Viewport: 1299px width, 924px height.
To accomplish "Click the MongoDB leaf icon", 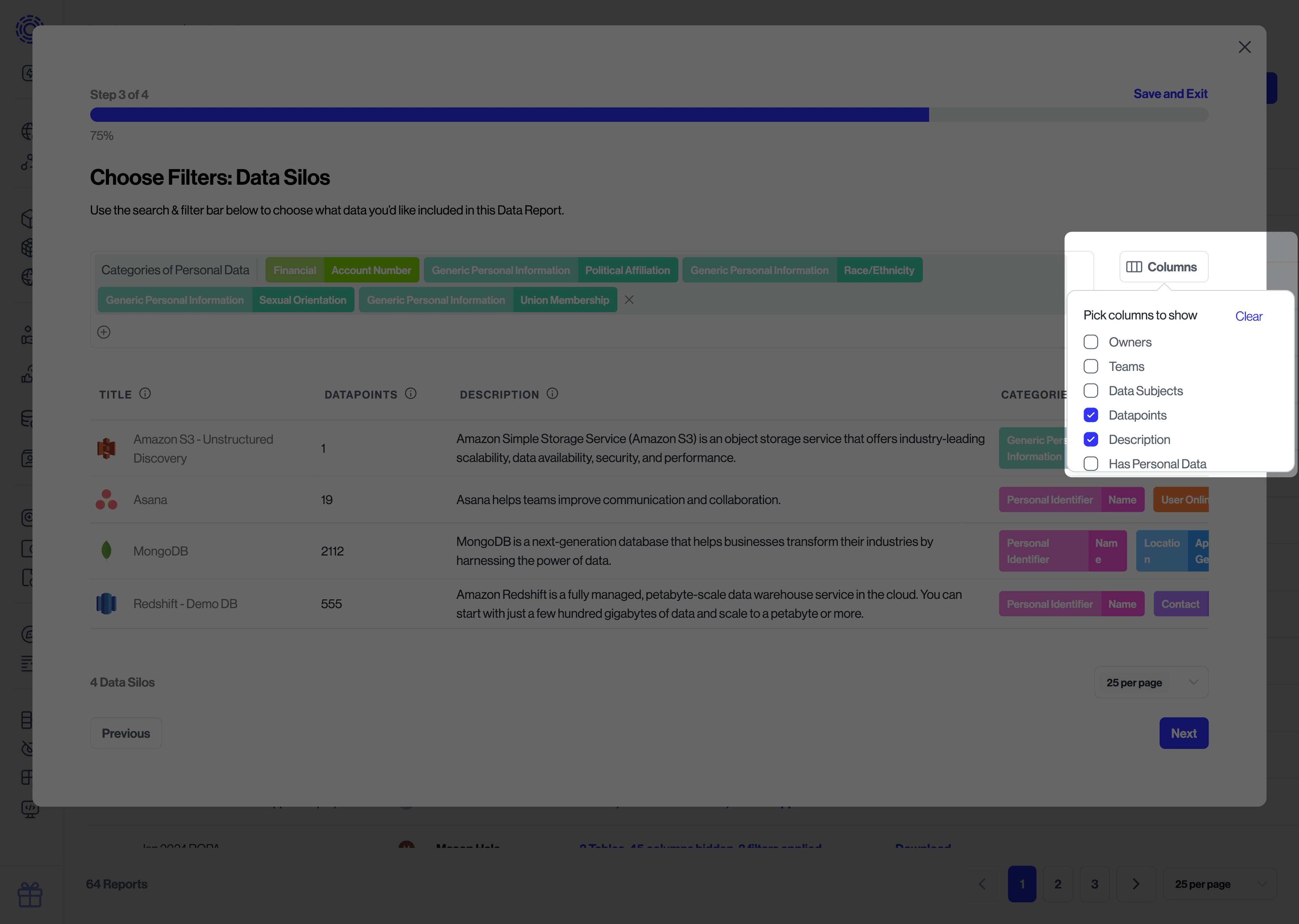I will point(106,550).
